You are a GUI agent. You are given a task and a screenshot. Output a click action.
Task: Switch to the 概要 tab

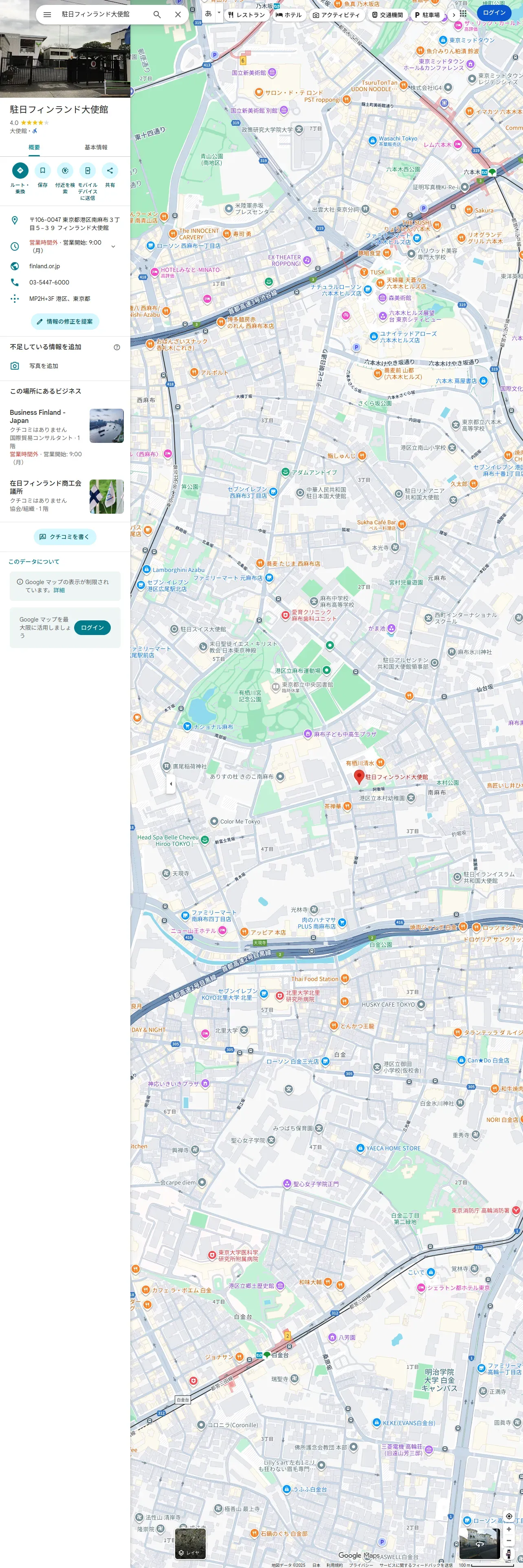pos(34,147)
